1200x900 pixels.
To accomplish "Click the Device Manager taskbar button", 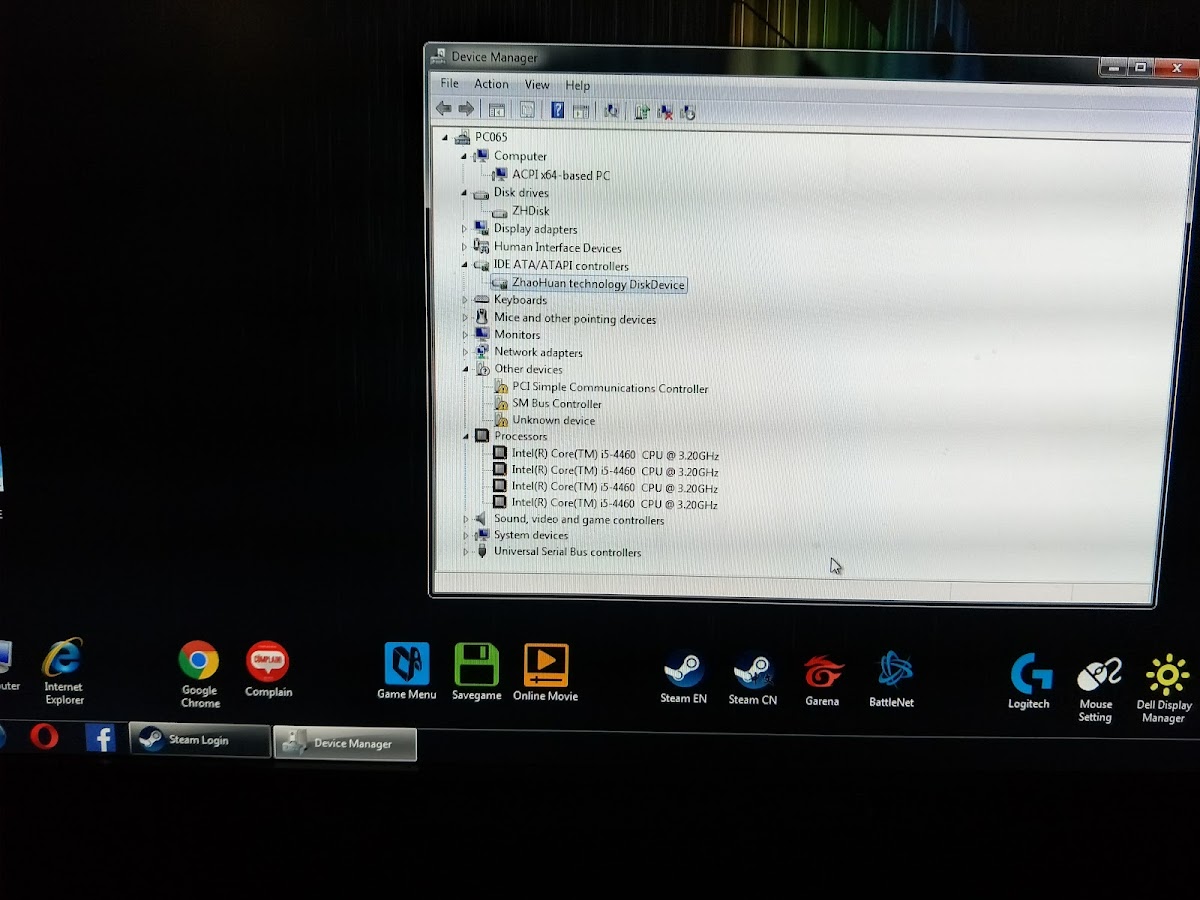I will pos(345,744).
